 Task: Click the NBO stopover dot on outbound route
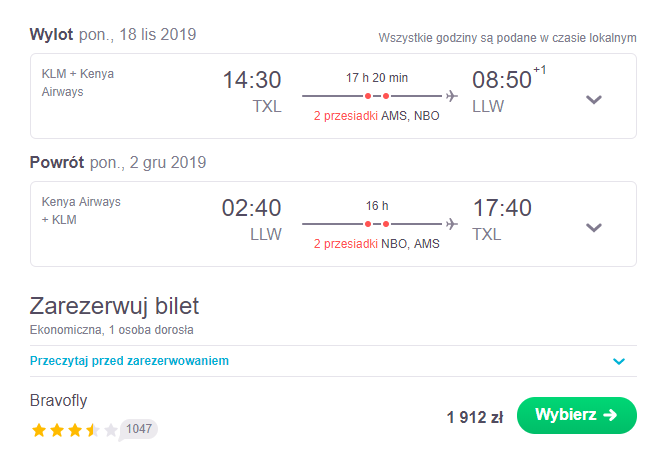386,96
